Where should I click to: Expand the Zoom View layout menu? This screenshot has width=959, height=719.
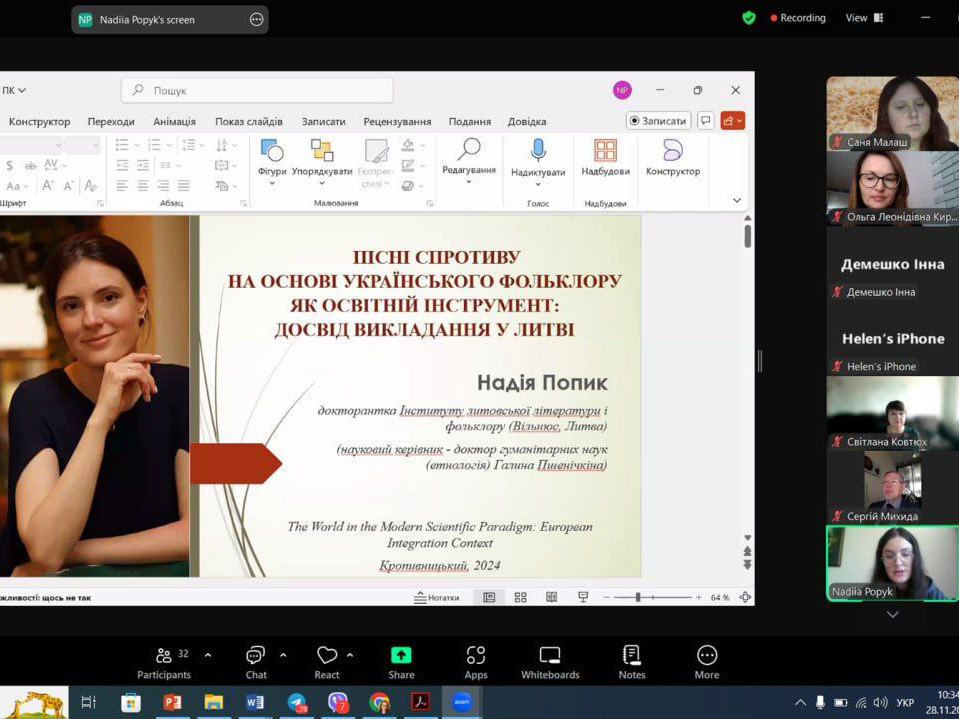tap(864, 18)
